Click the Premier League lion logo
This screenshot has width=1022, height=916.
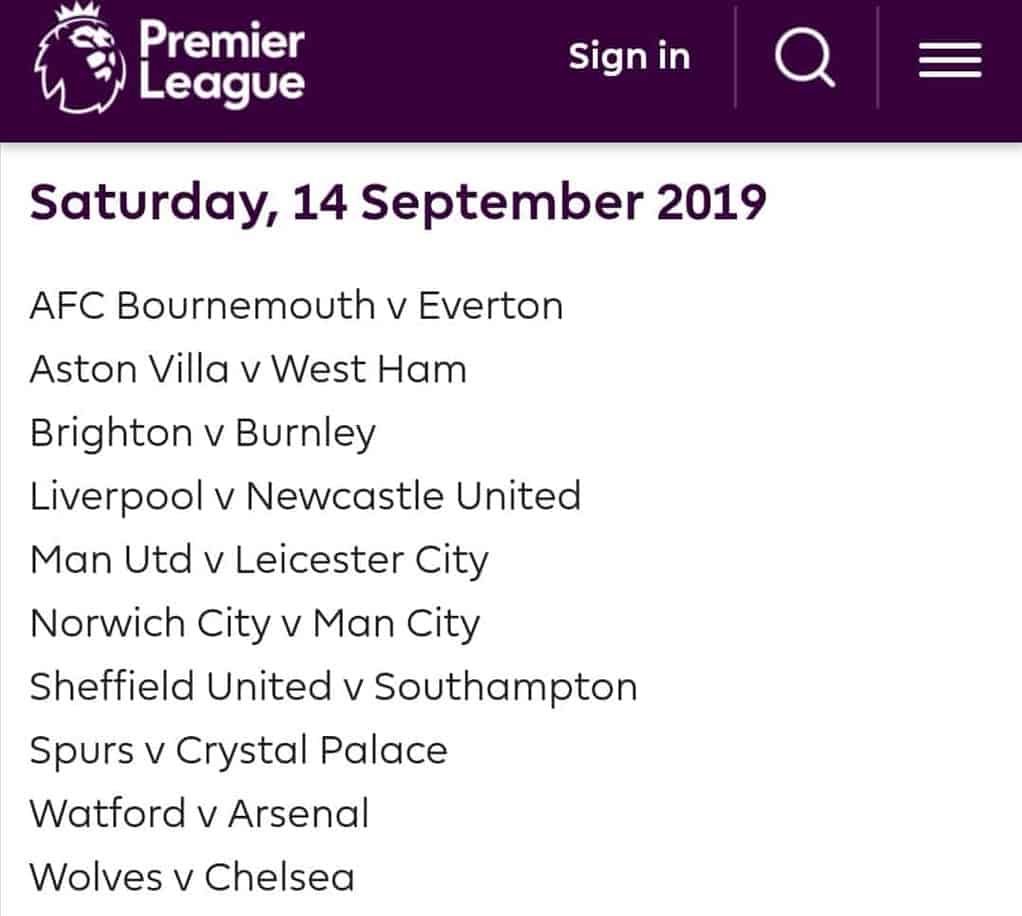pyautogui.click(x=80, y=59)
